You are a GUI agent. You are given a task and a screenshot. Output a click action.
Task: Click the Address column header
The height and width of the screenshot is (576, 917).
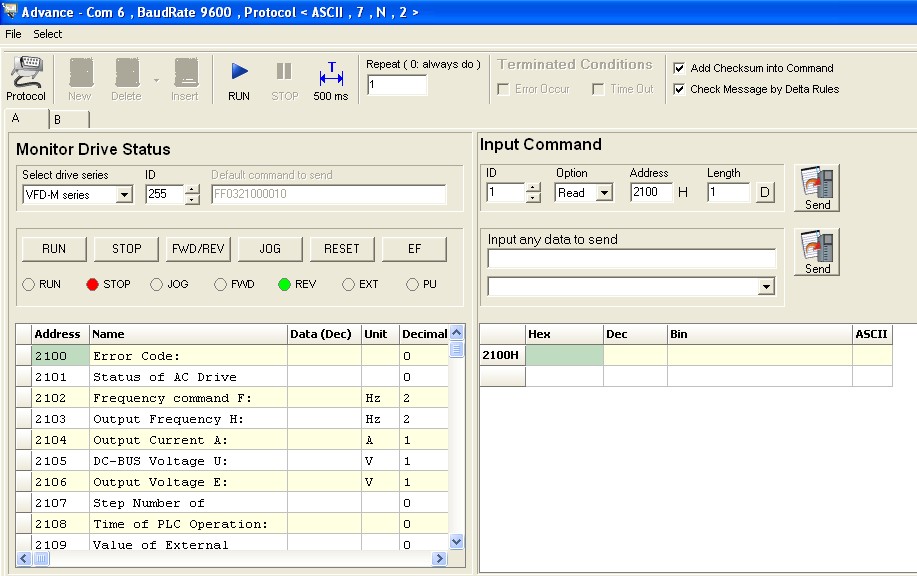(x=60, y=334)
